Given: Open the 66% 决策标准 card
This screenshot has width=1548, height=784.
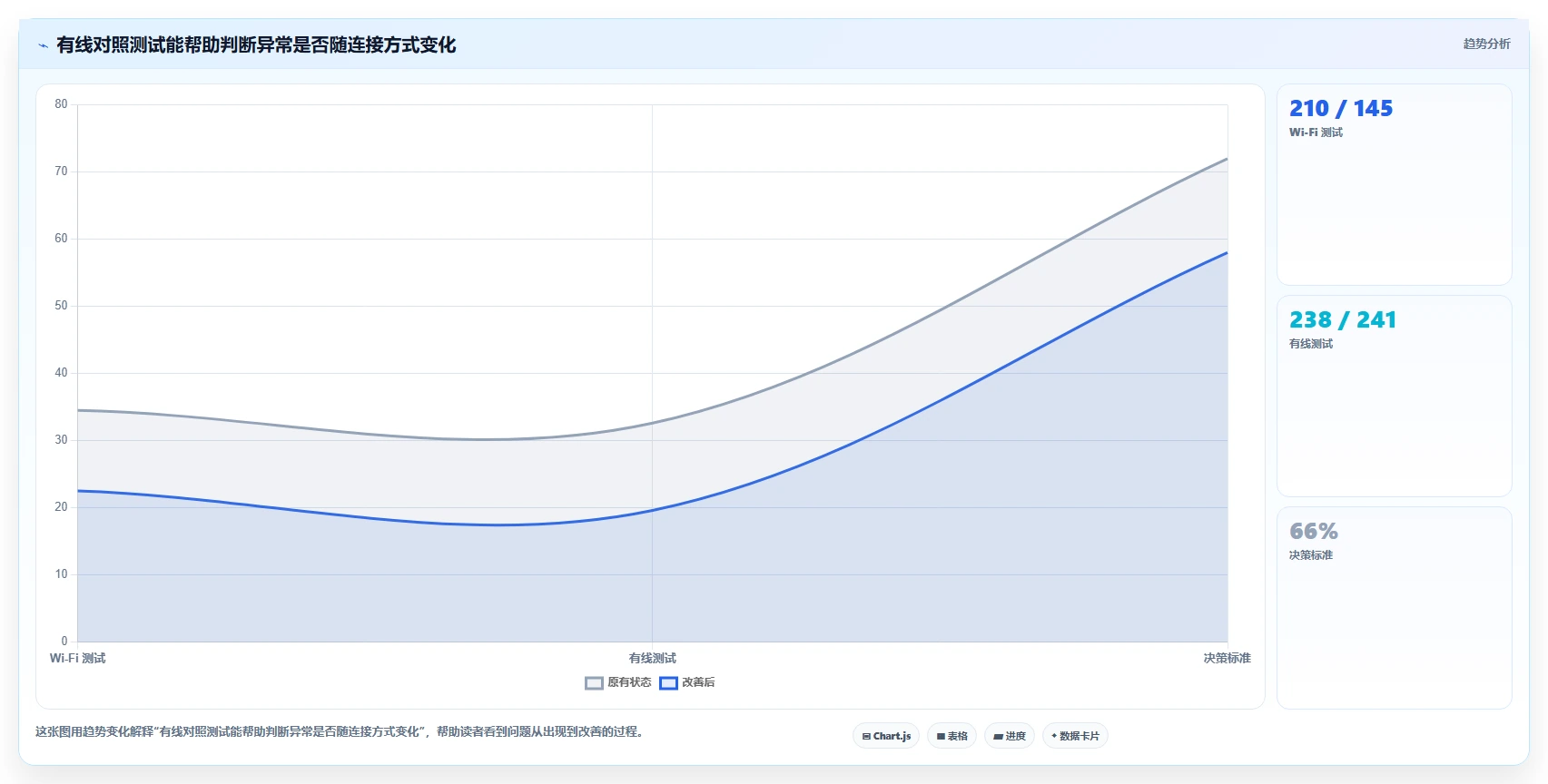Looking at the screenshot, I should tap(1394, 608).
